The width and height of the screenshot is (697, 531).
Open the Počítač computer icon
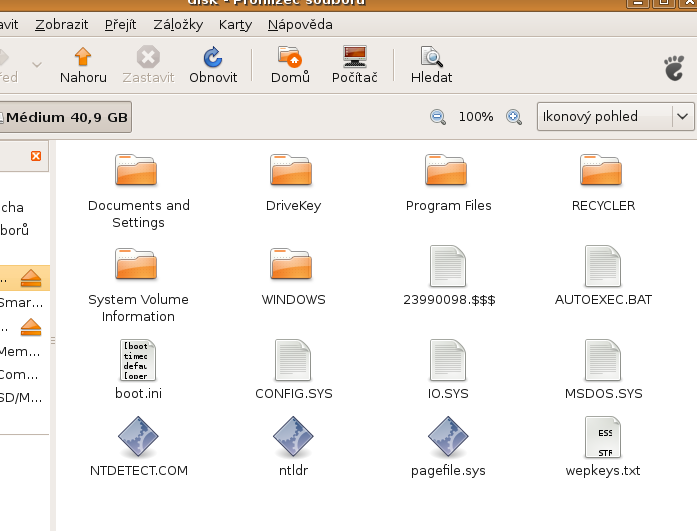click(x=354, y=57)
